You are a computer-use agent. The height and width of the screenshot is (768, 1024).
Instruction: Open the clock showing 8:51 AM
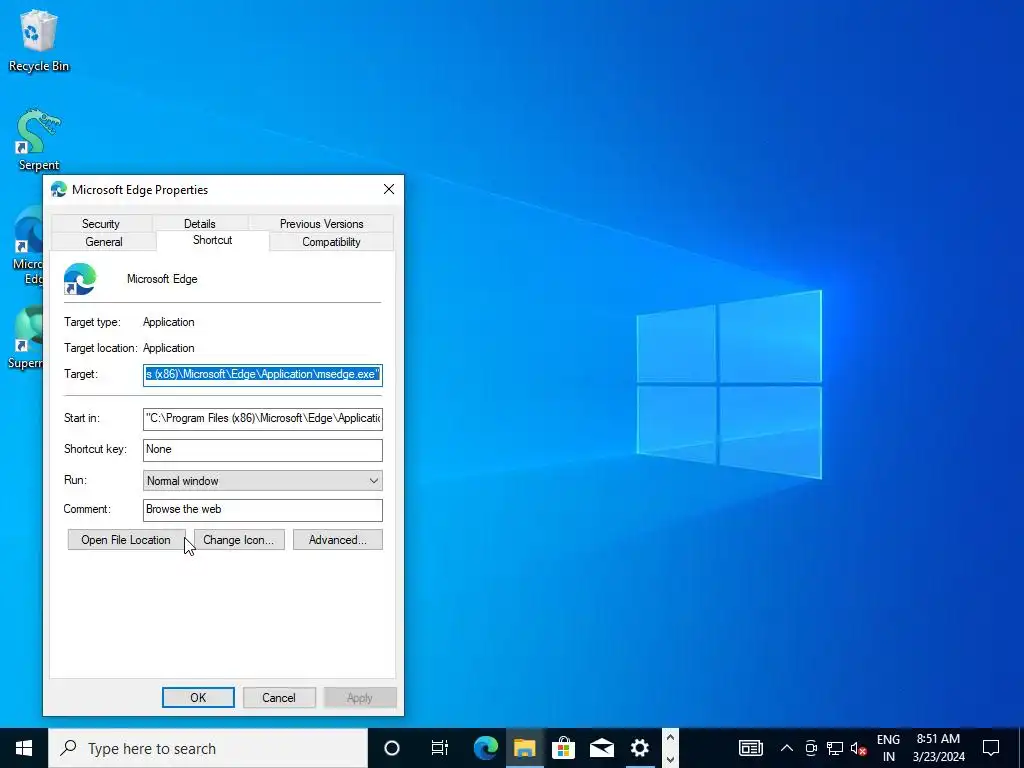[x=938, y=748]
